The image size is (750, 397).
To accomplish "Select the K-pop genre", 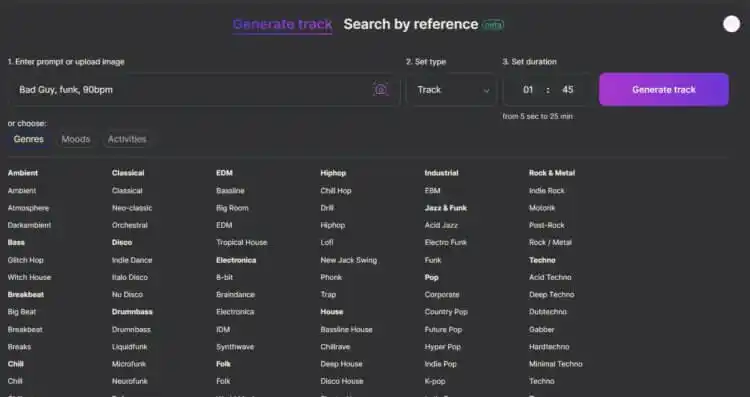I will [x=435, y=381].
